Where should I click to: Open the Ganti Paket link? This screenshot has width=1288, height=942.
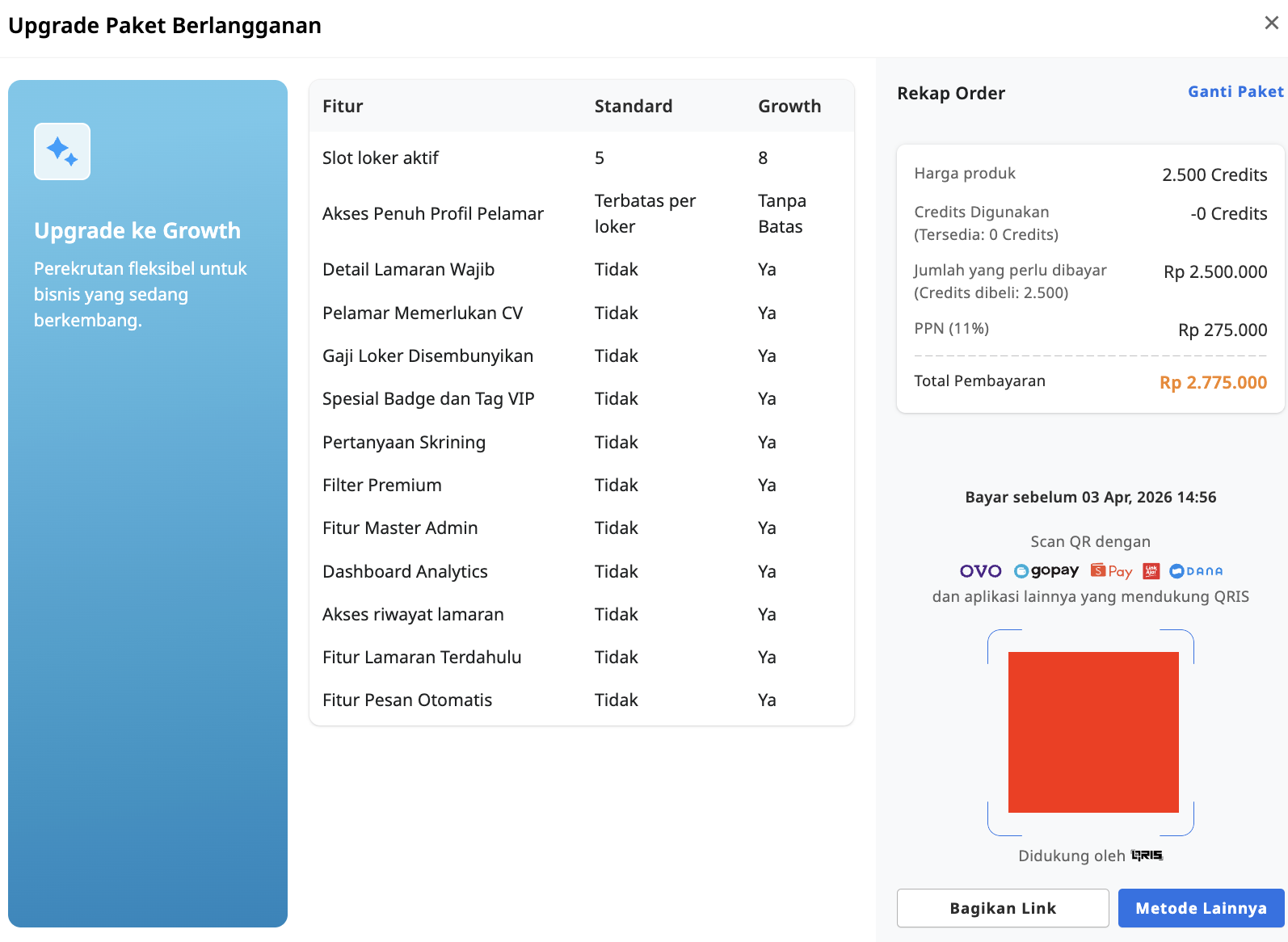coord(1235,91)
